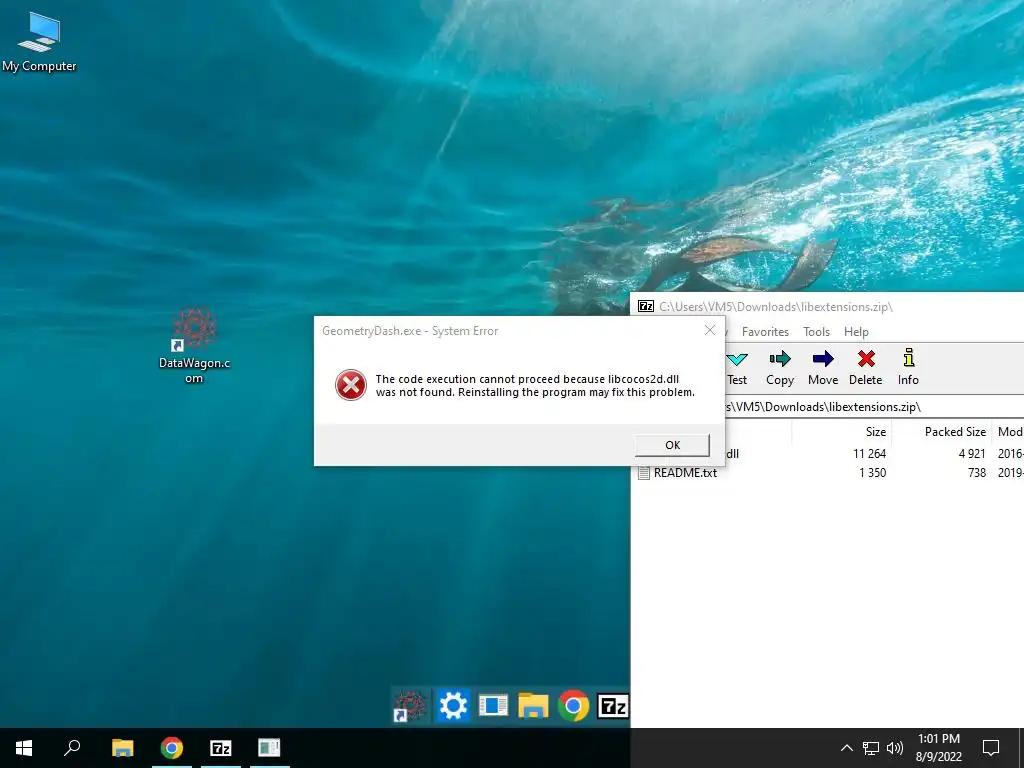Click the taskbar icon right of 7-Zip
Viewport: 1024px width, 768px height.
point(269,748)
